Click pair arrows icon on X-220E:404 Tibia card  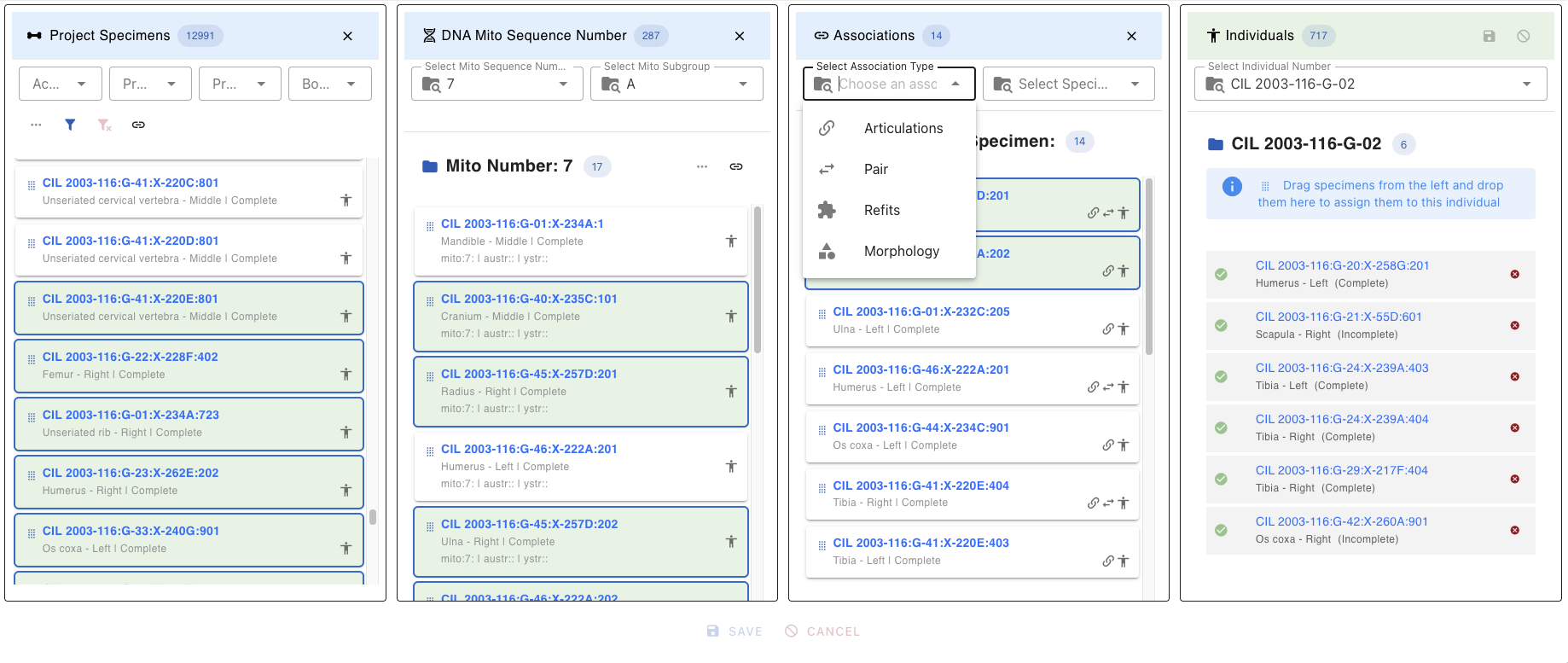[x=1108, y=503]
